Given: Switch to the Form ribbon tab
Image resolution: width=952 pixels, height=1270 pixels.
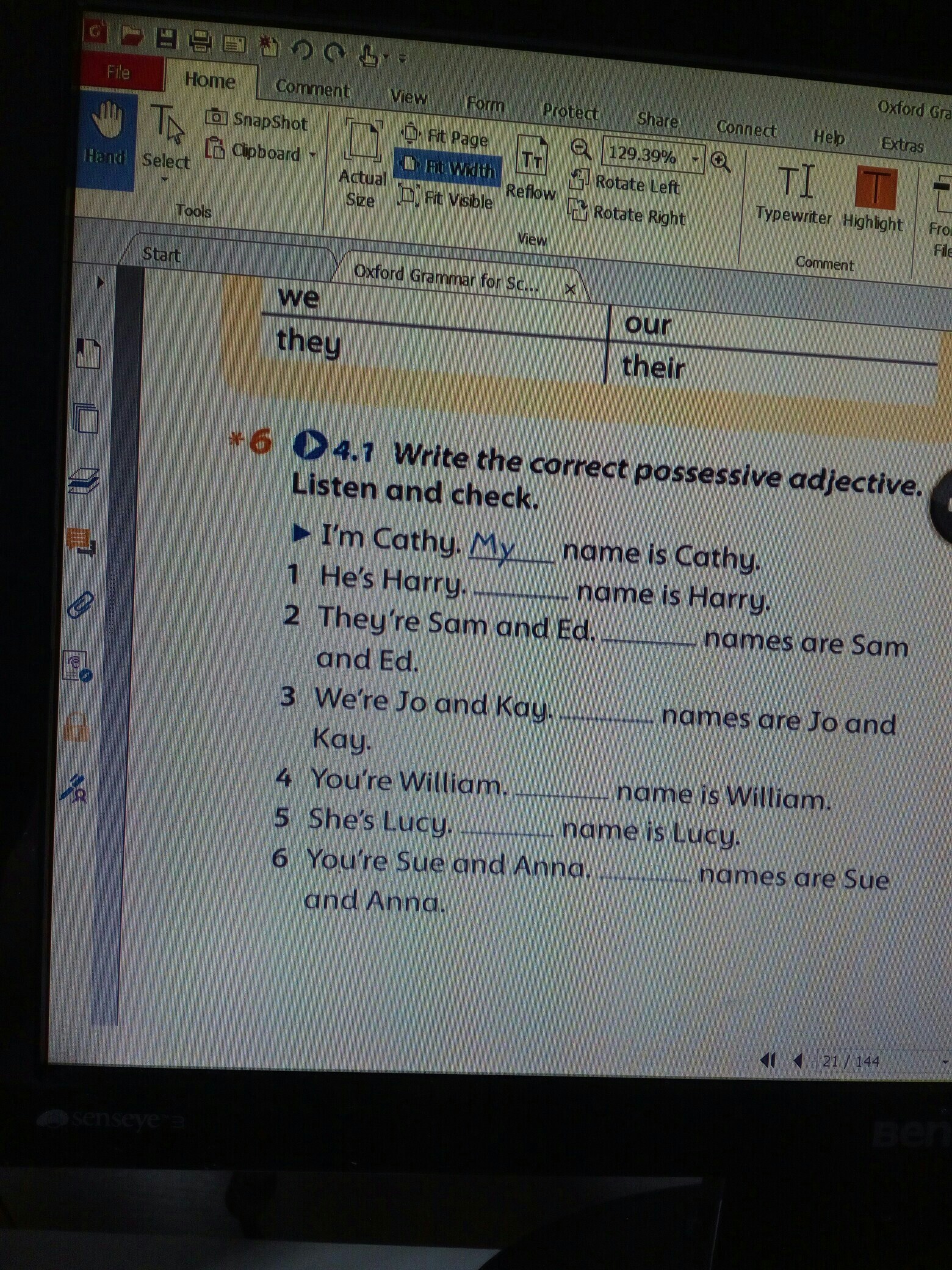Looking at the screenshot, I should tap(486, 104).
